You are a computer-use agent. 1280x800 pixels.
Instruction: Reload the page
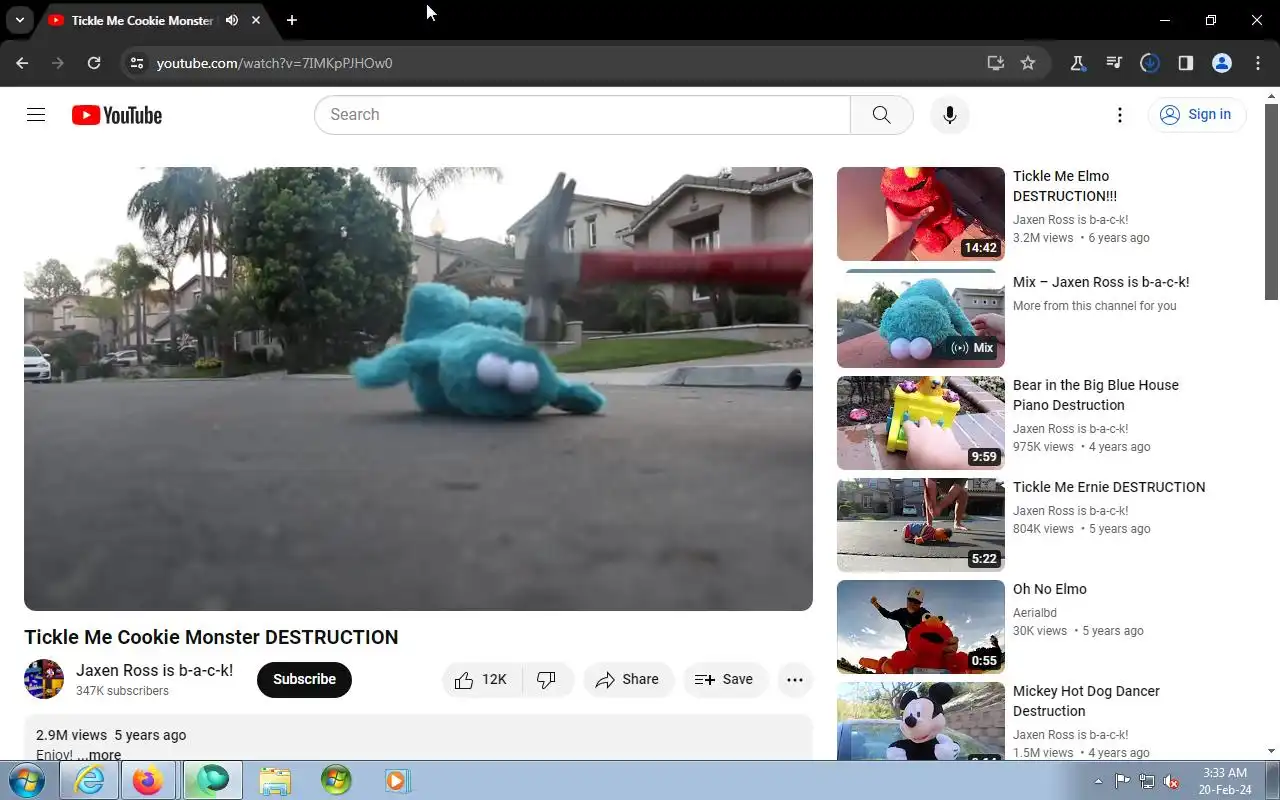pyautogui.click(x=94, y=63)
